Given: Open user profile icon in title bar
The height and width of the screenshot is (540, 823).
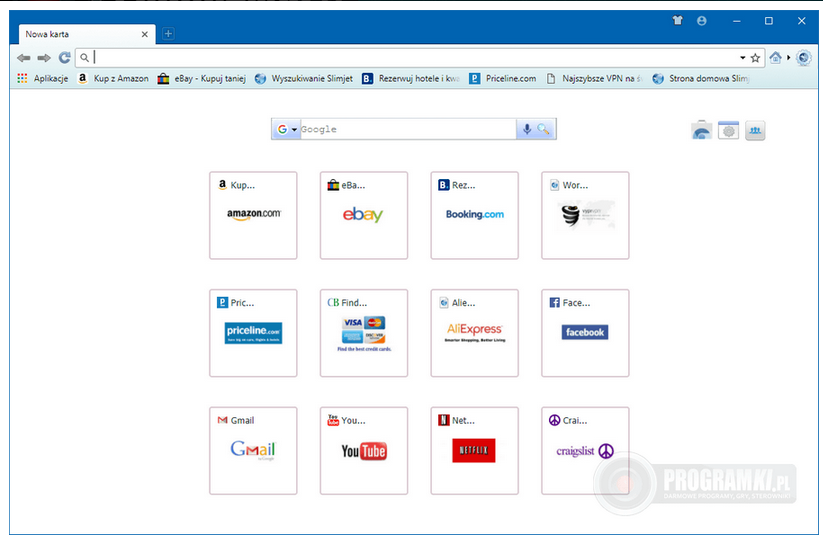Looking at the screenshot, I should coord(702,20).
